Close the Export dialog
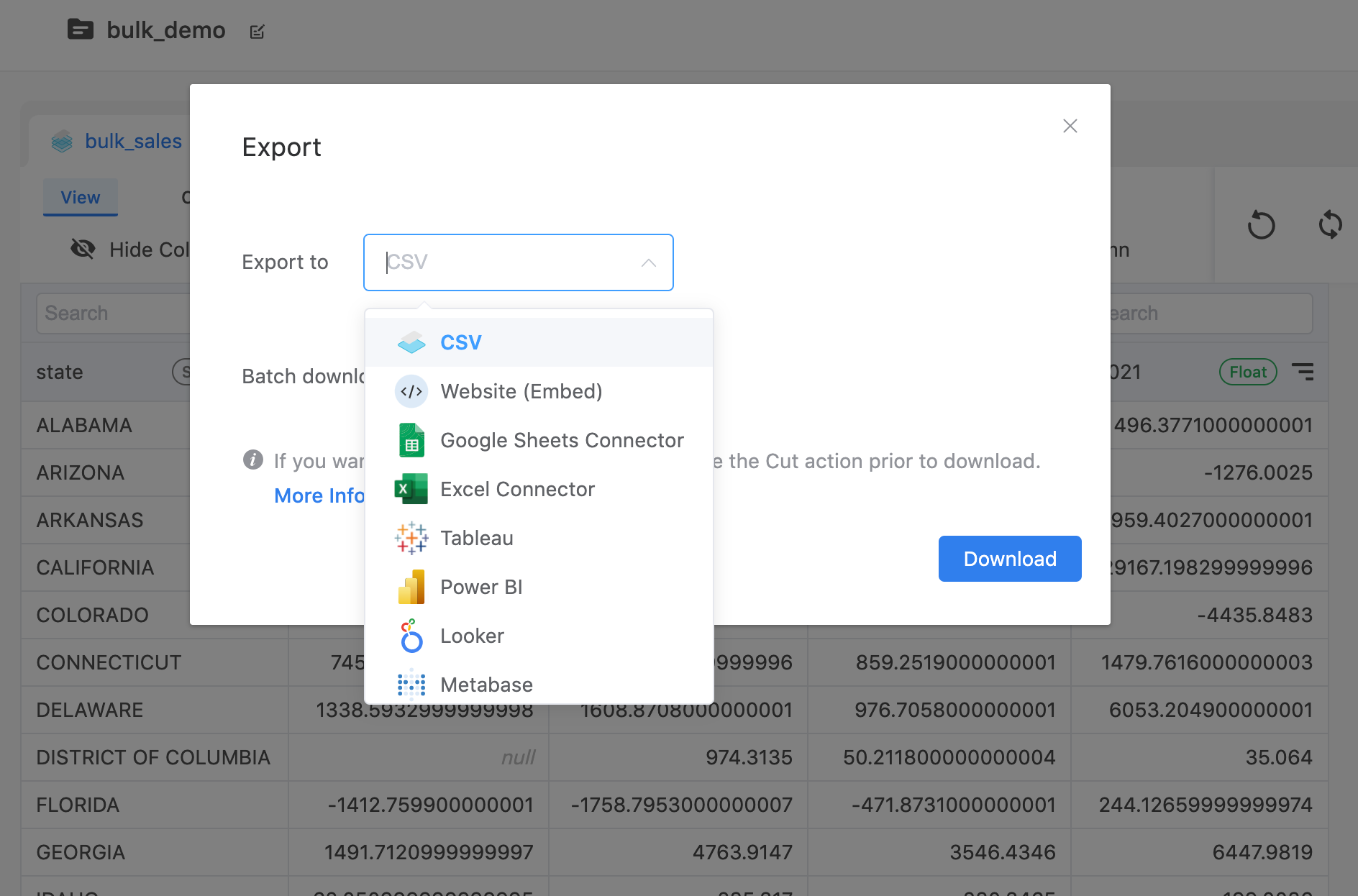 coord(1070,126)
